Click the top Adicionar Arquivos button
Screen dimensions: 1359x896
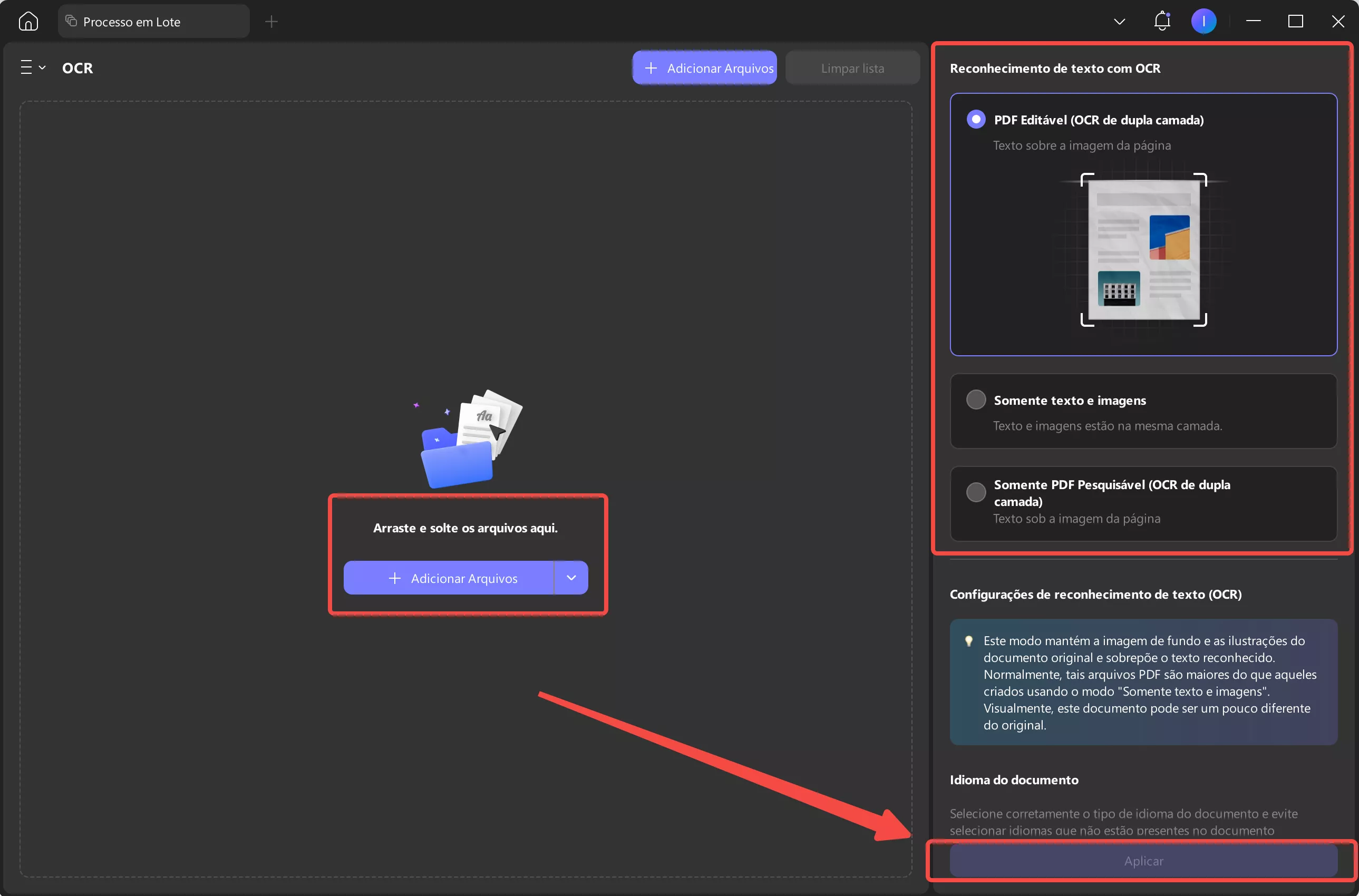click(704, 68)
